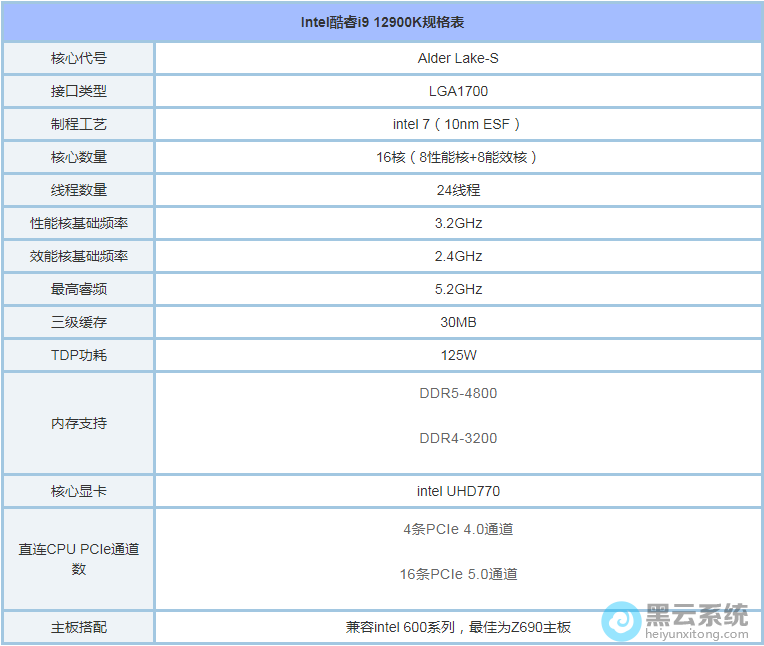Click the 16核 core count value

458,157
